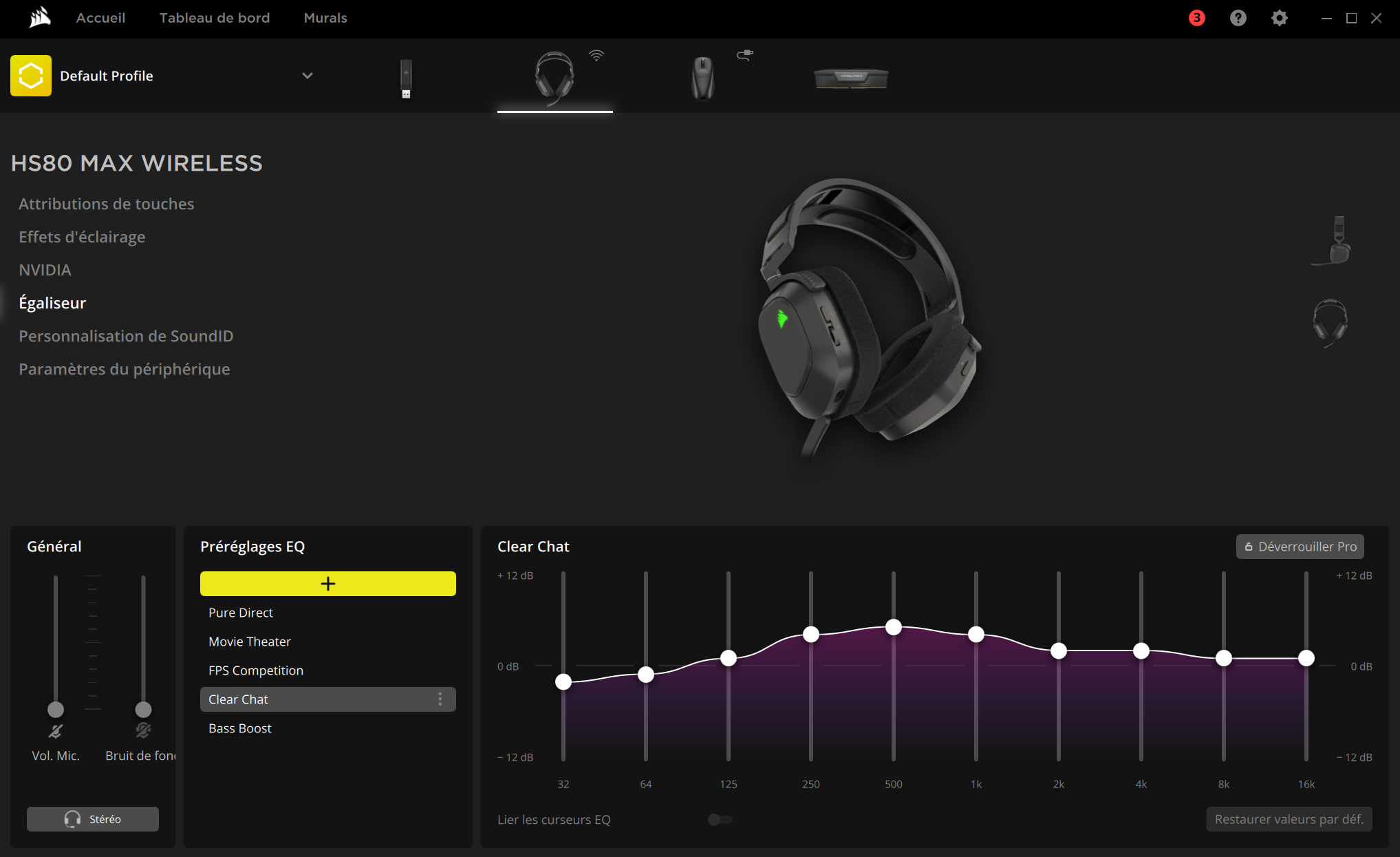1400x857 pixels.
Task: Click the headphone icon in the Stéréo button
Action: 72,819
